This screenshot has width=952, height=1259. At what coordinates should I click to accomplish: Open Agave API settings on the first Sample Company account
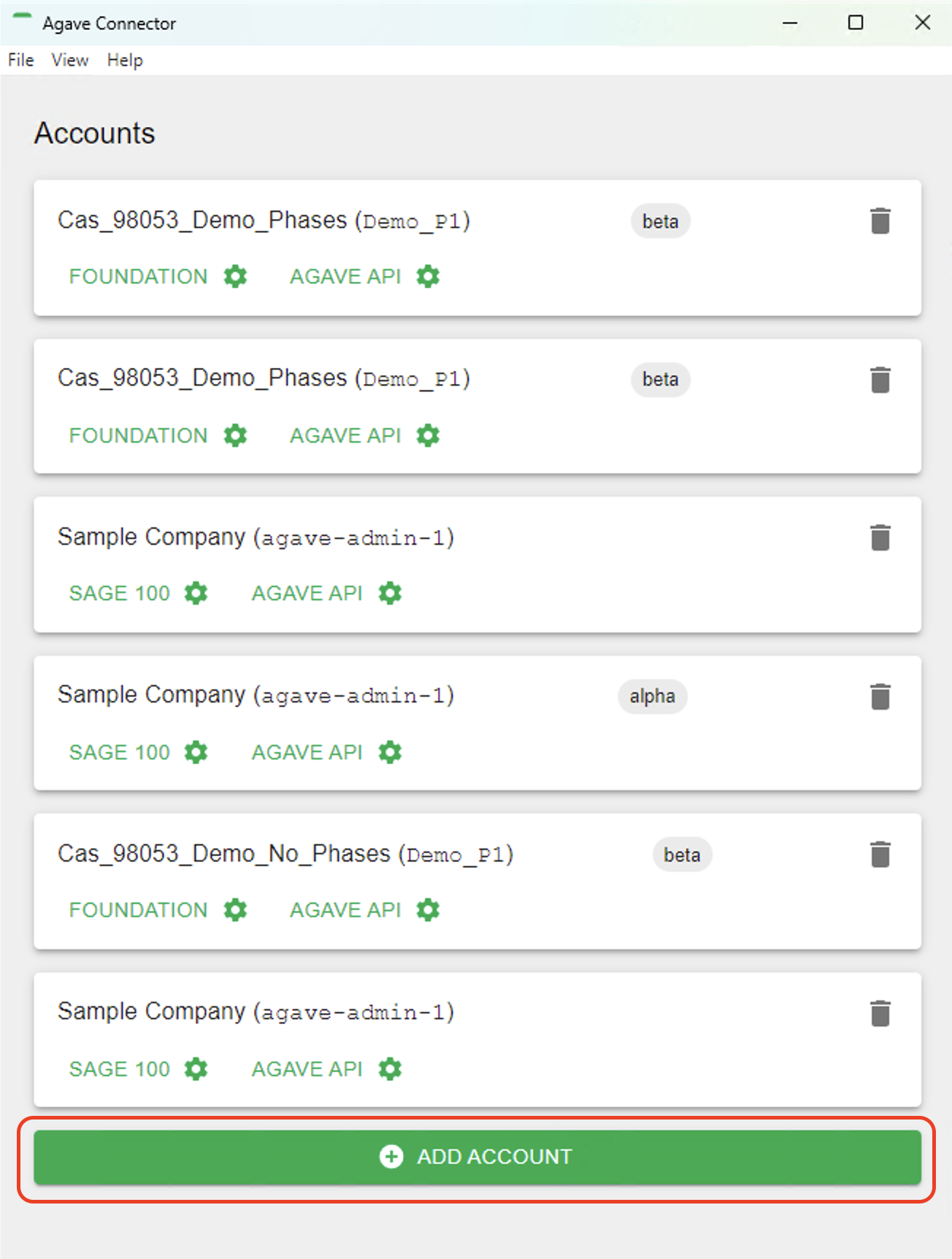coord(389,593)
